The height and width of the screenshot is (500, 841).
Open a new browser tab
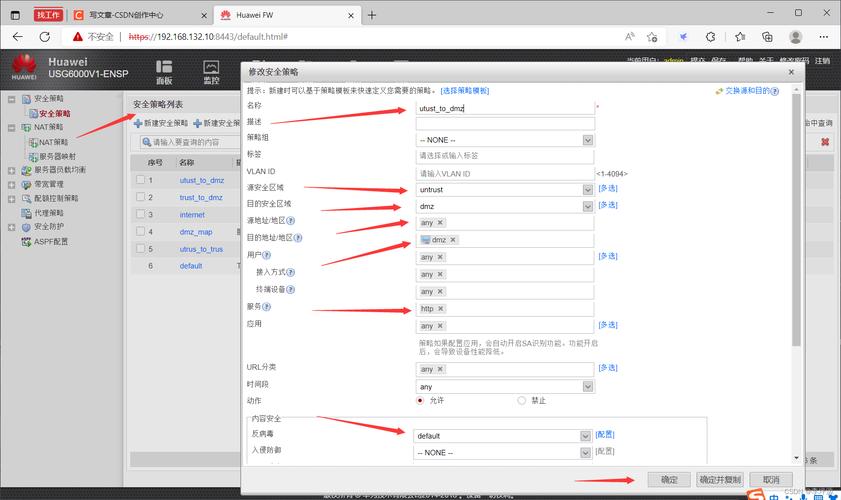pyautogui.click(x=372, y=15)
